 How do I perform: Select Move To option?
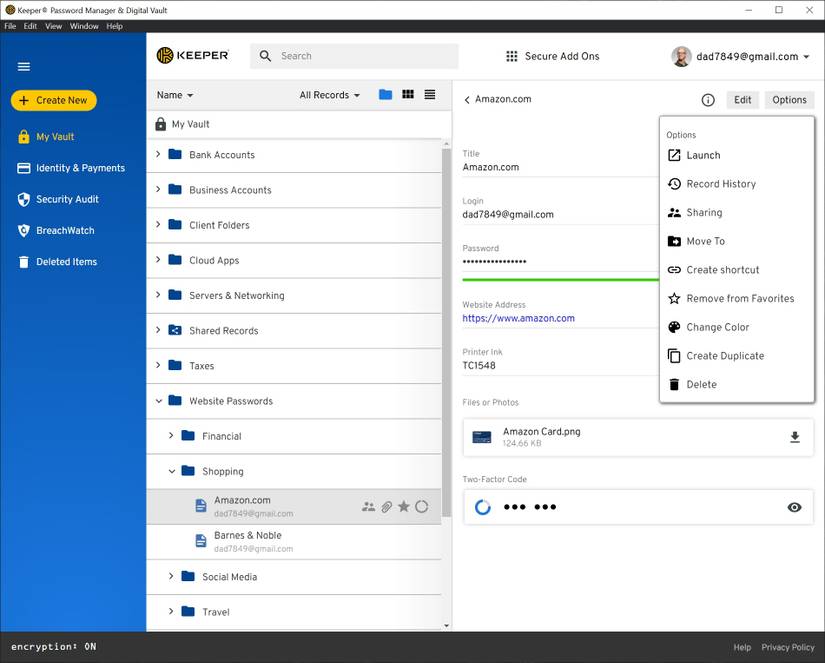tap(737, 241)
